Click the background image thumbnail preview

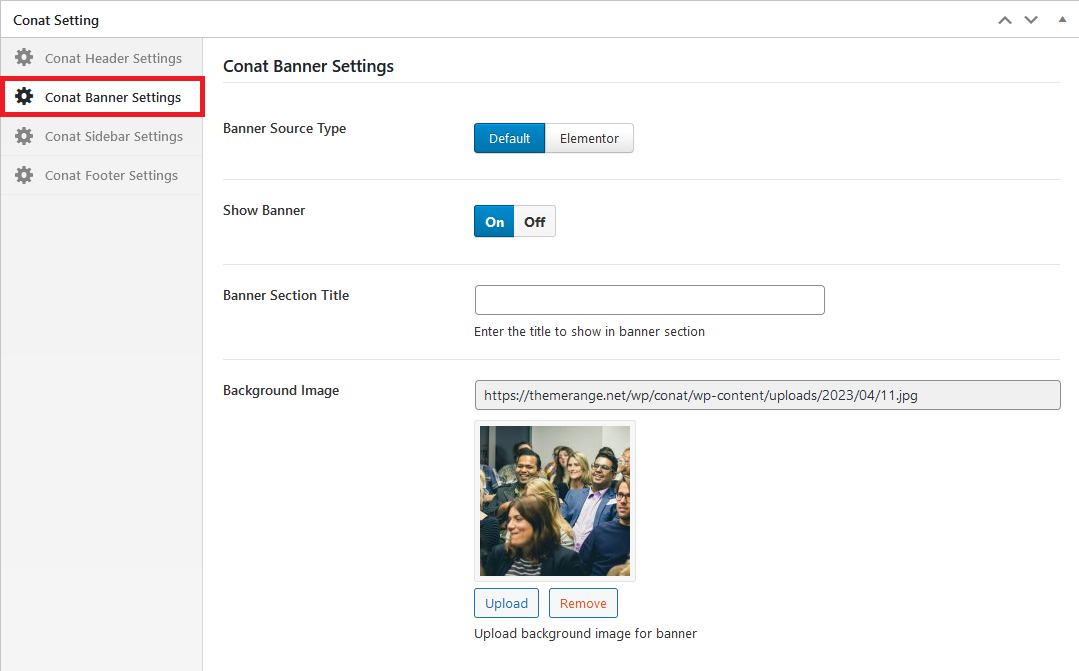(x=555, y=501)
